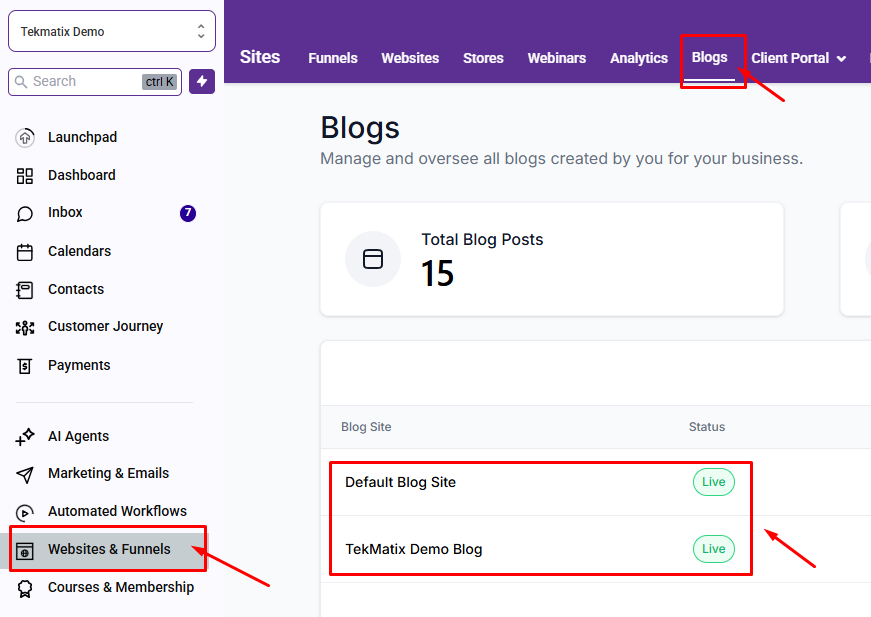
Task: Open Contacts from the sidebar
Action: 76,289
